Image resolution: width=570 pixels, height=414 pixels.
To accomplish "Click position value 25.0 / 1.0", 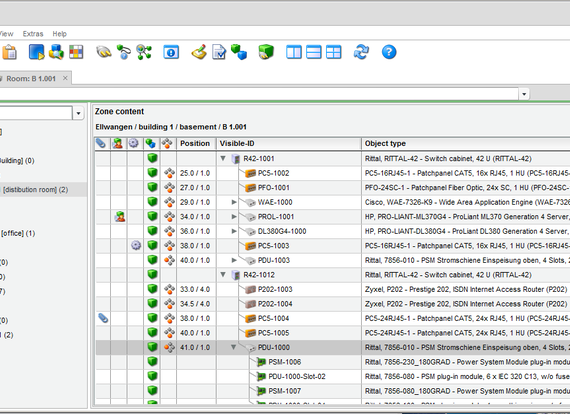I will coord(195,173).
